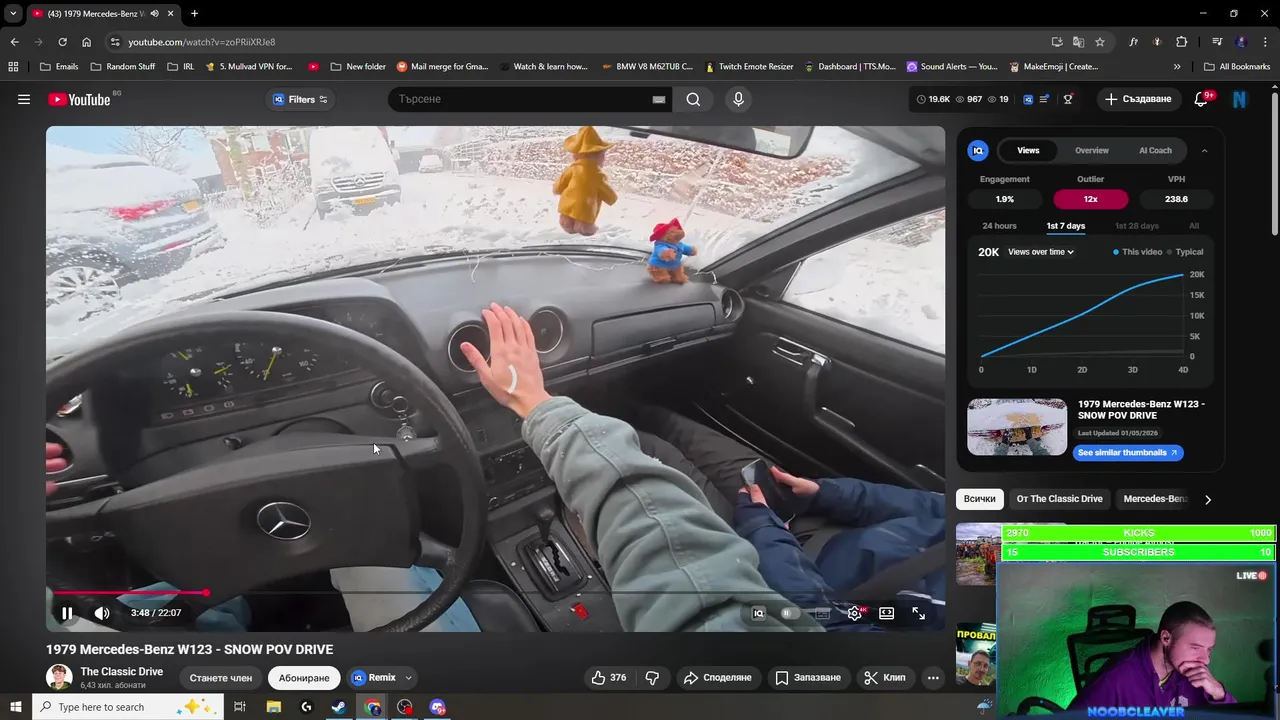Click the Споделяне share button
The image size is (1280, 720).
717,677
